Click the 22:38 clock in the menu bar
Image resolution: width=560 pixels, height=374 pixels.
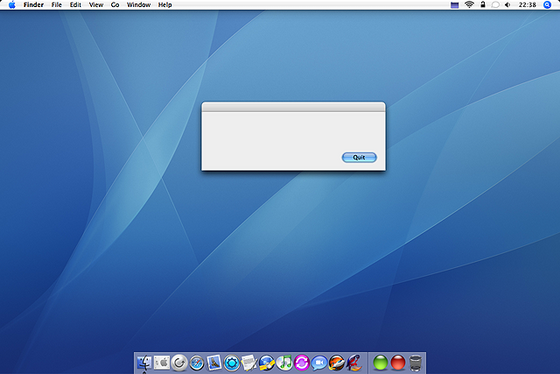527,5
